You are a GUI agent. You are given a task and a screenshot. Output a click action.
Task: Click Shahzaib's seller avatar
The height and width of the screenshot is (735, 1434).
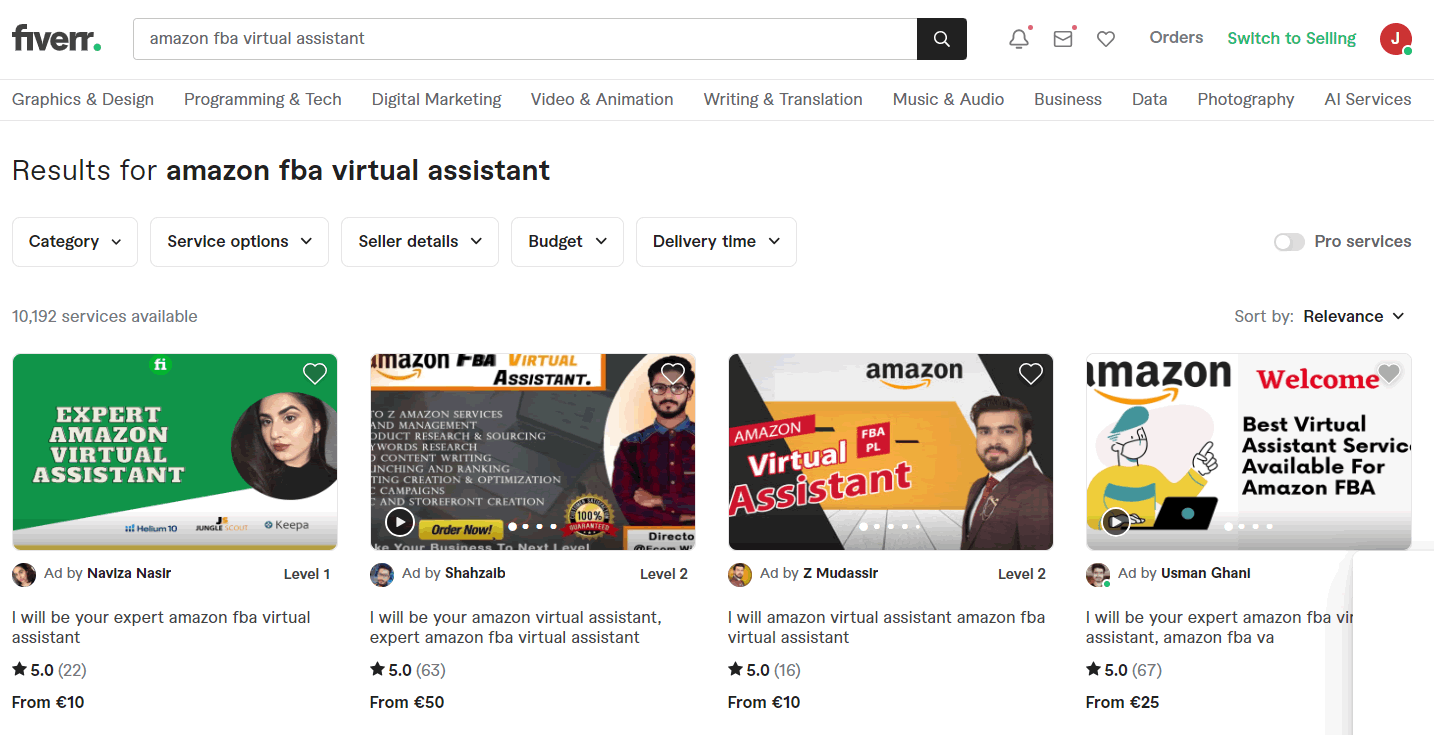click(x=382, y=575)
